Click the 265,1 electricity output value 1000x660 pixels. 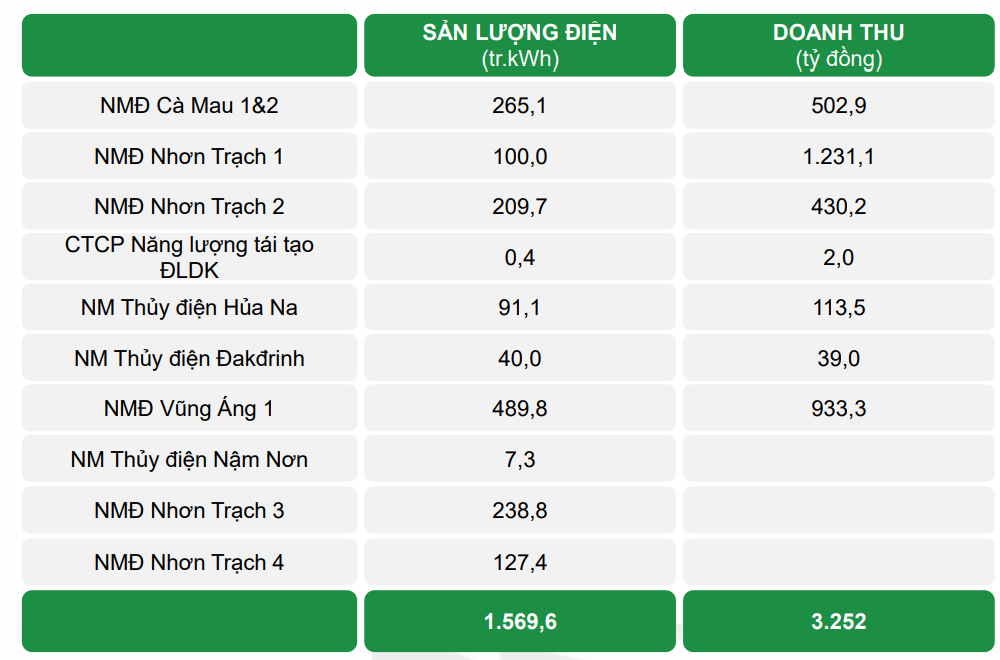click(x=520, y=105)
